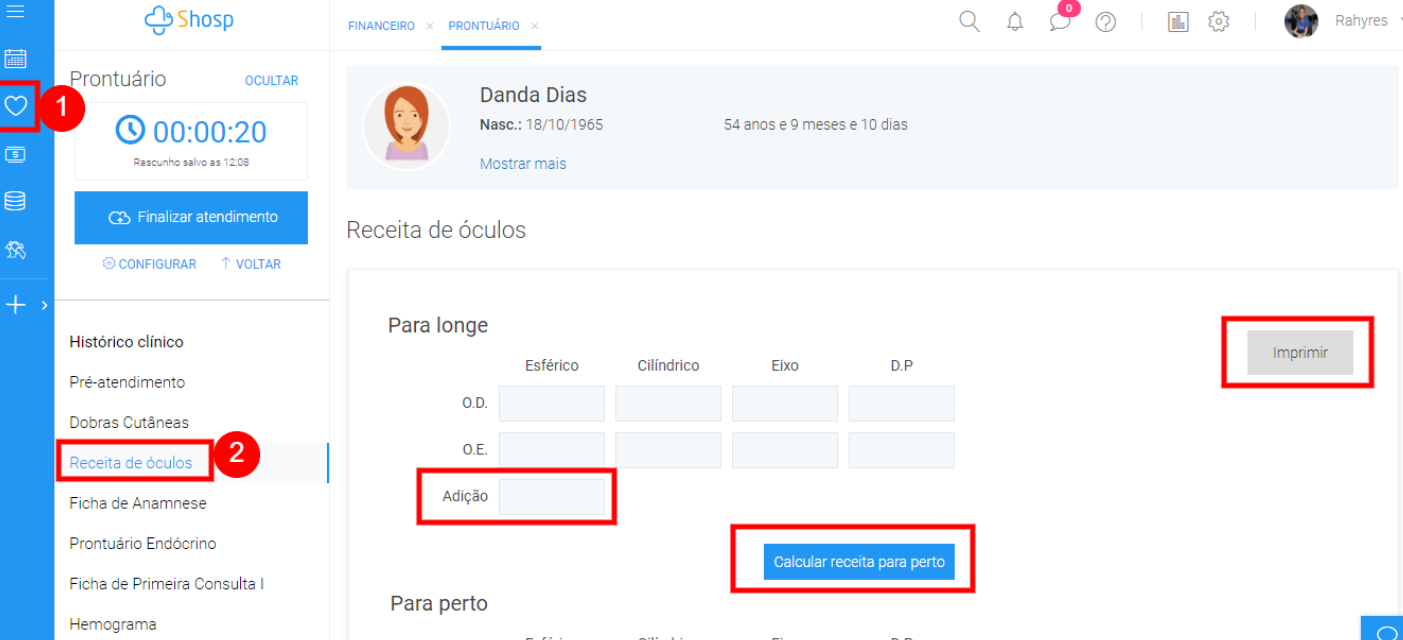Open the chat messages icon
This screenshot has width=1403, height=640.
(1060, 22)
